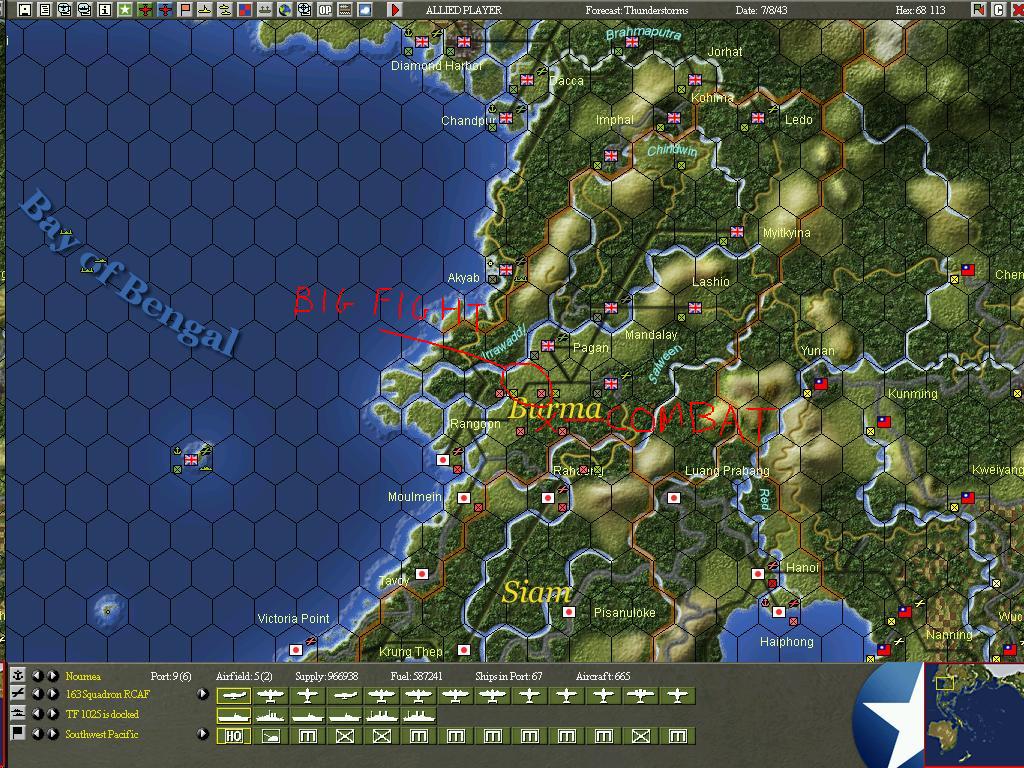Click the save game disk icon
1024x768 pixels.
(x=25, y=10)
